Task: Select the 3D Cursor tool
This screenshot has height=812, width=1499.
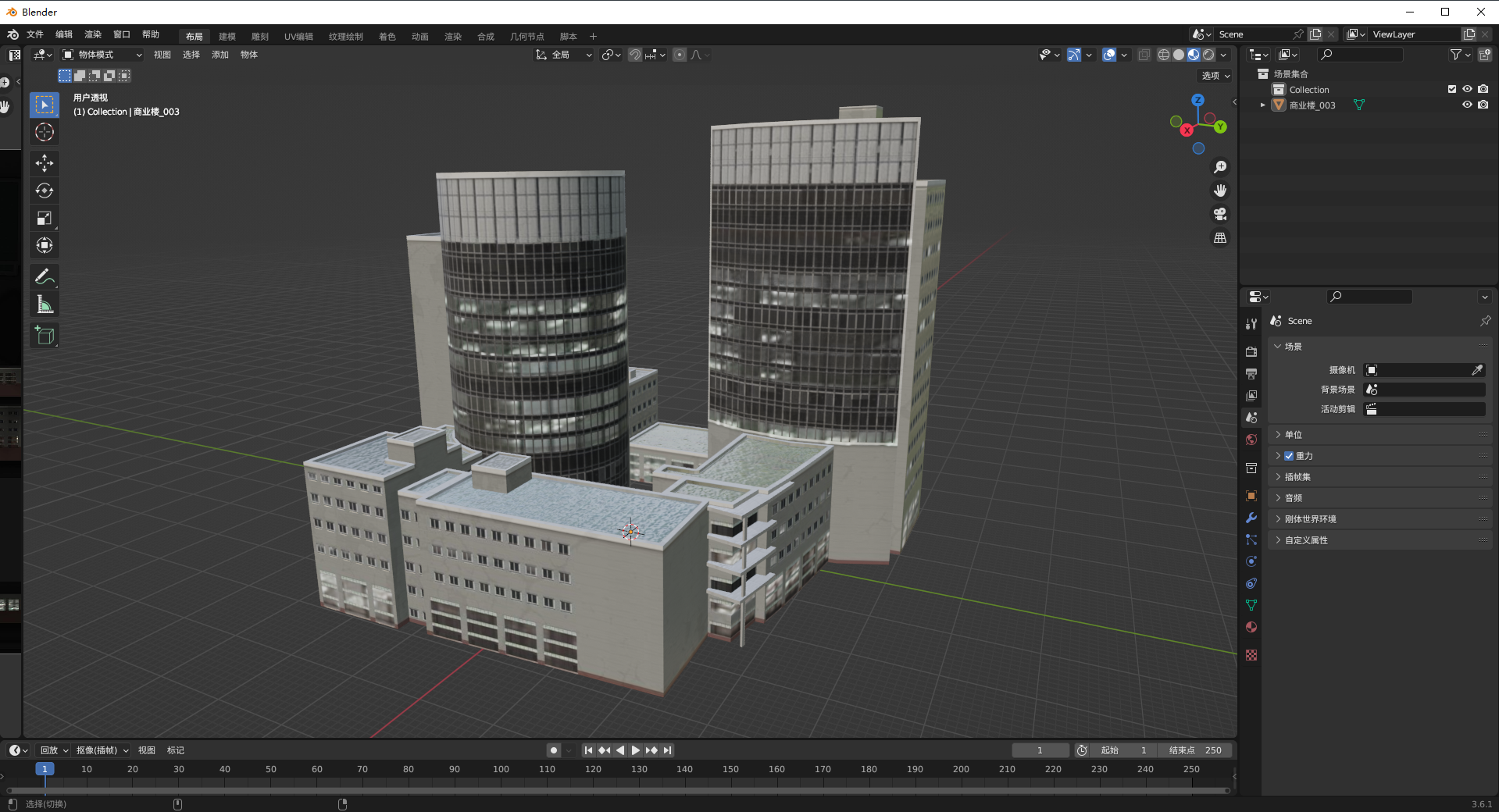Action: pos(45,133)
